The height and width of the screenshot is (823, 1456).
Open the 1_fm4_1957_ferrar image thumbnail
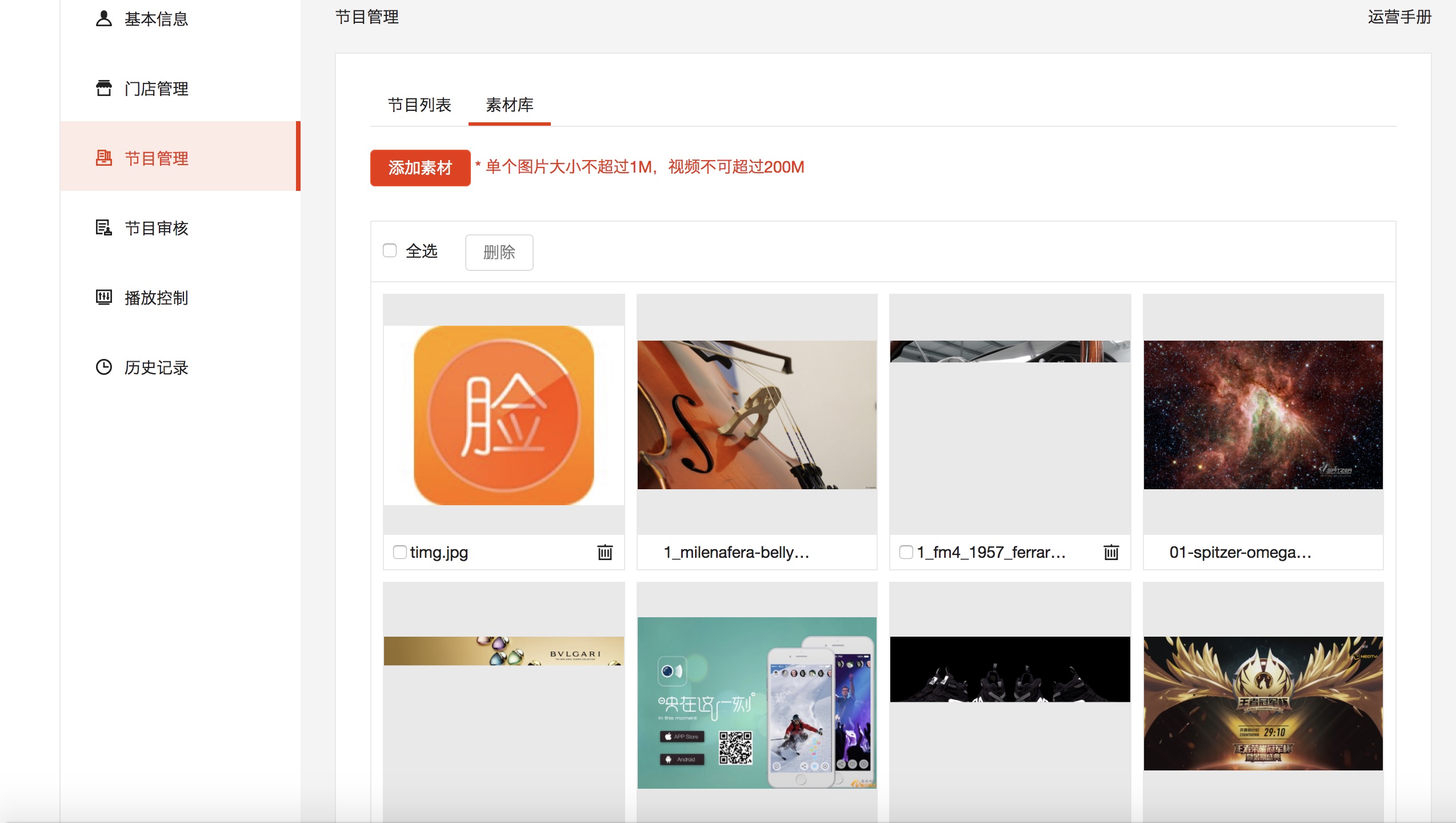click(x=1010, y=351)
